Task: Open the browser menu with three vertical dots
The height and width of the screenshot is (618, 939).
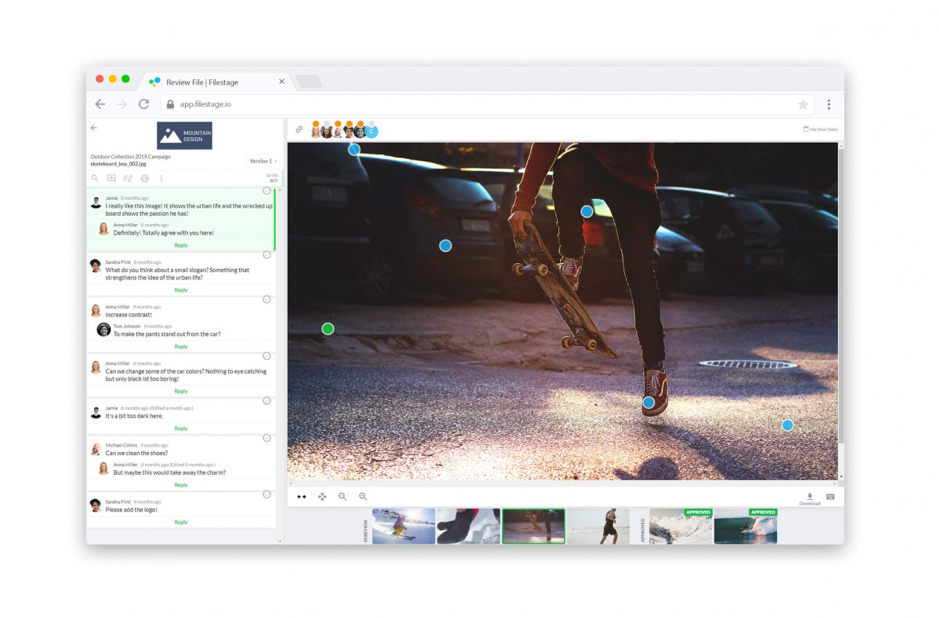Action: (x=827, y=103)
